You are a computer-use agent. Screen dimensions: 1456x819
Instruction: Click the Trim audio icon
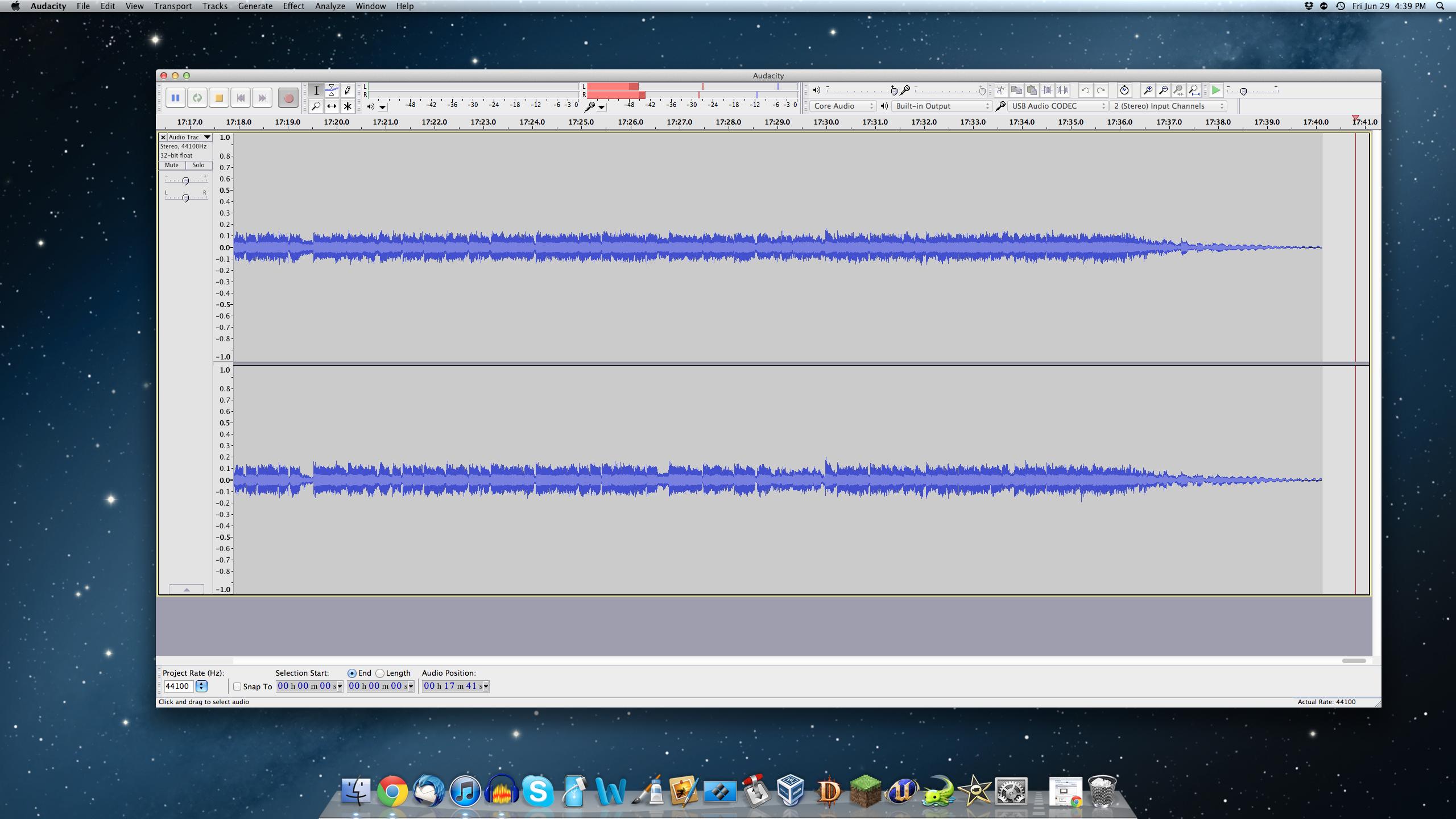[x=1047, y=90]
